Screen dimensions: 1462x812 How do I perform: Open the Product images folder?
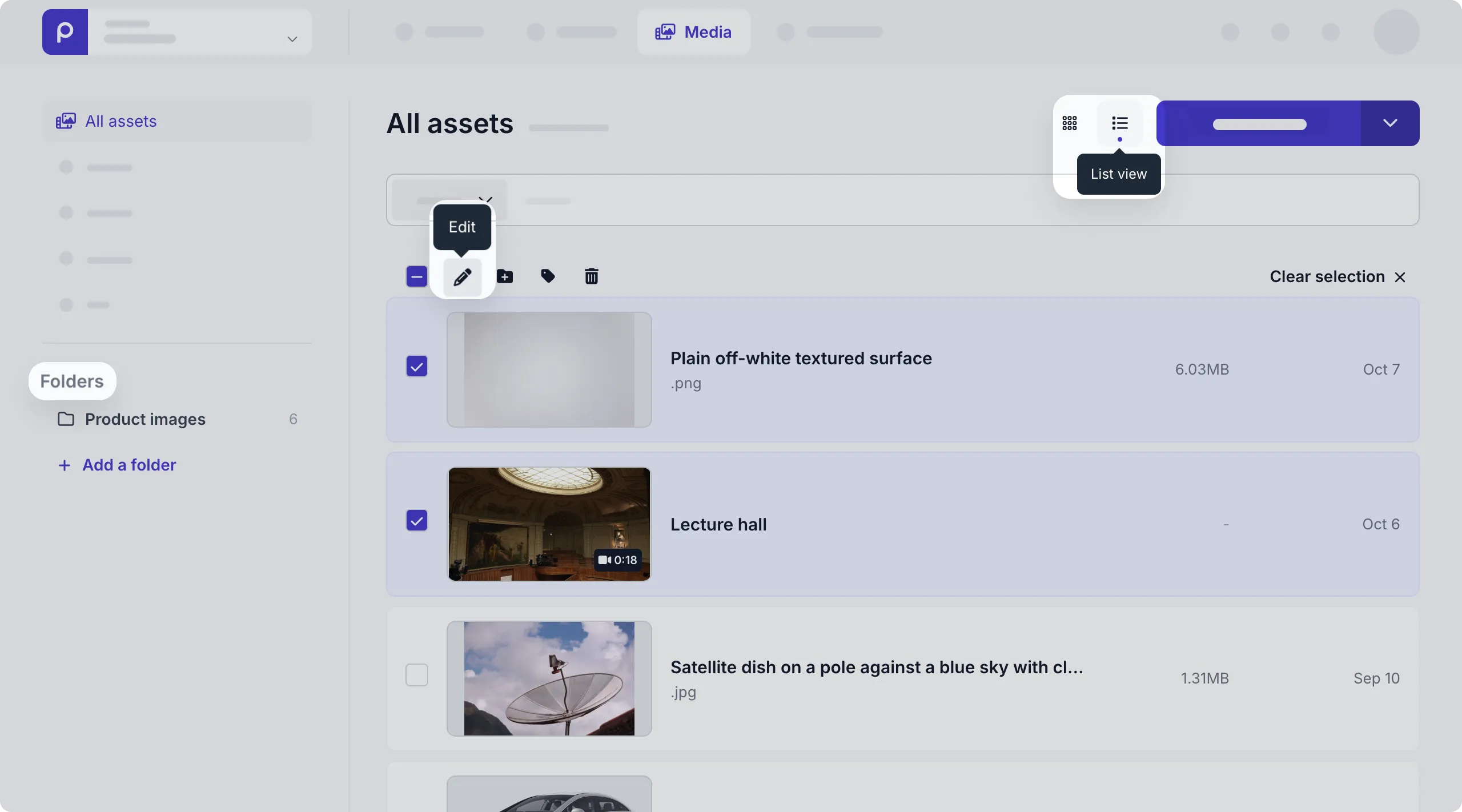pyautogui.click(x=178, y=419)
